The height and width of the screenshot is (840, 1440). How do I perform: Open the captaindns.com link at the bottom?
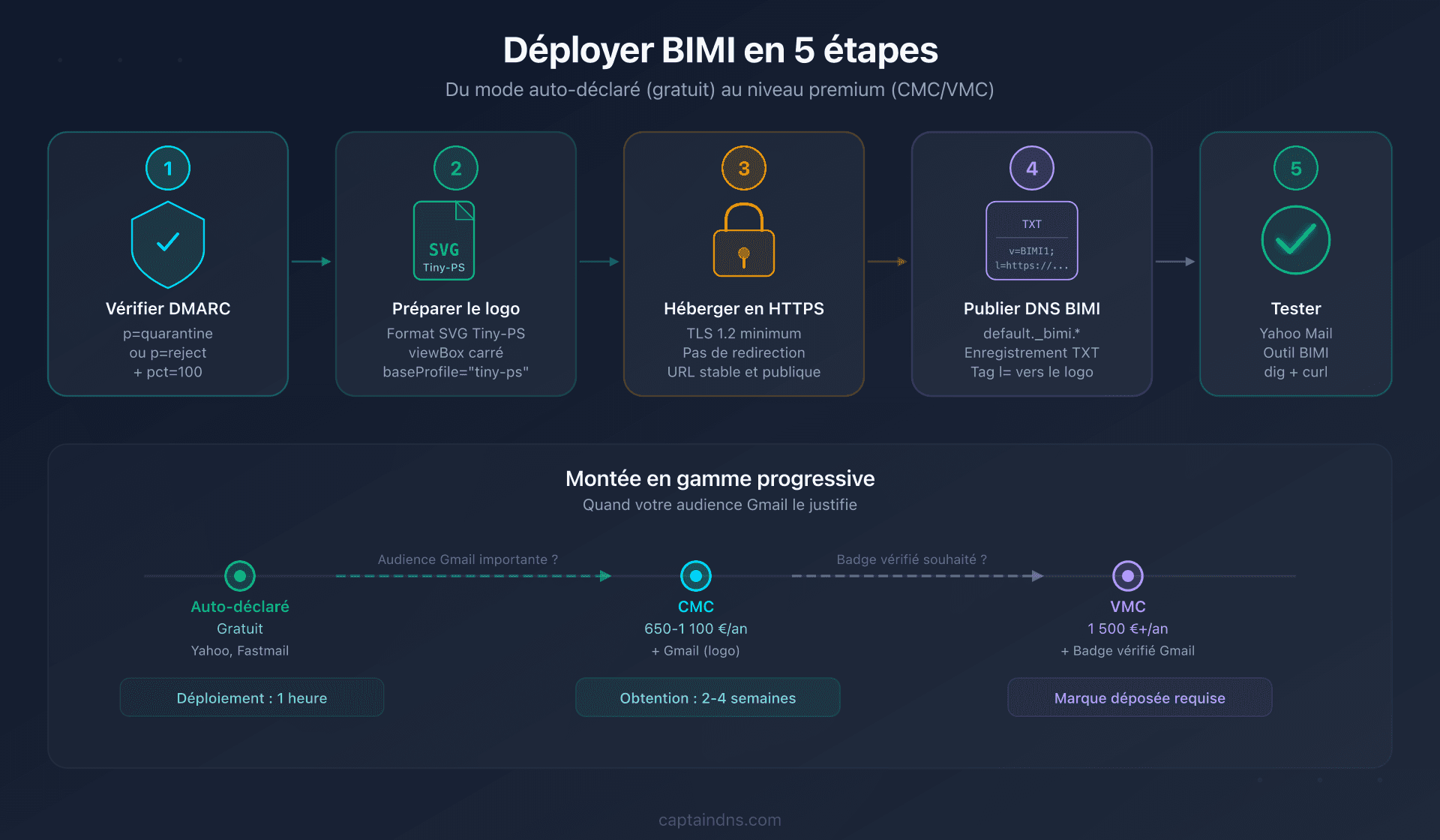719,820
